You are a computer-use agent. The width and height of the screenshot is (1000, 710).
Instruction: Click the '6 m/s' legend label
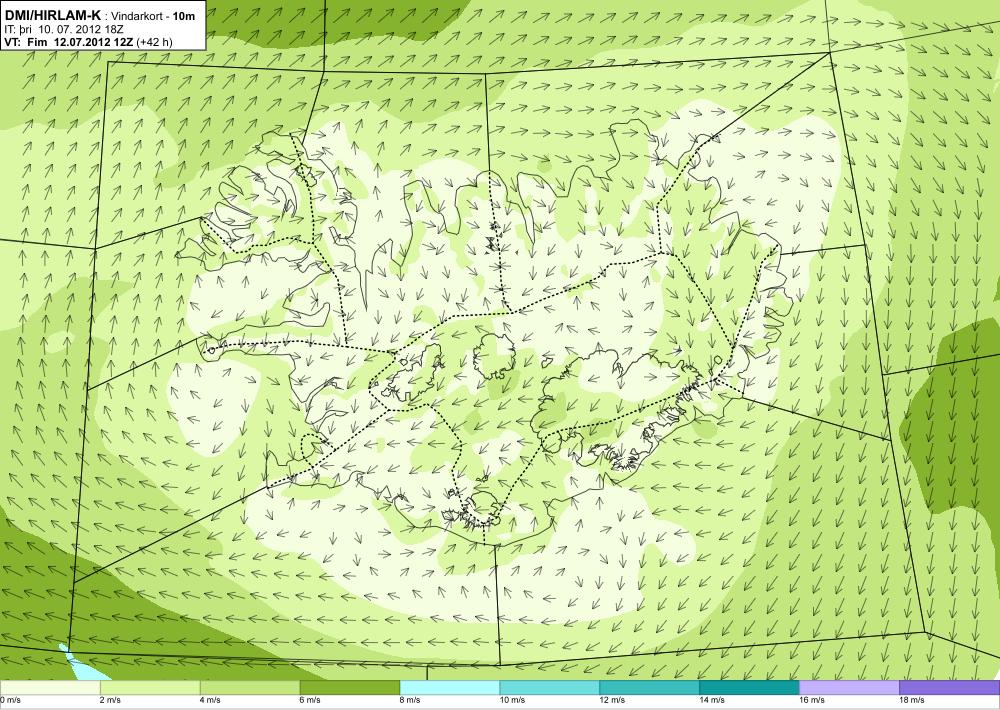(x=311, y=700)
